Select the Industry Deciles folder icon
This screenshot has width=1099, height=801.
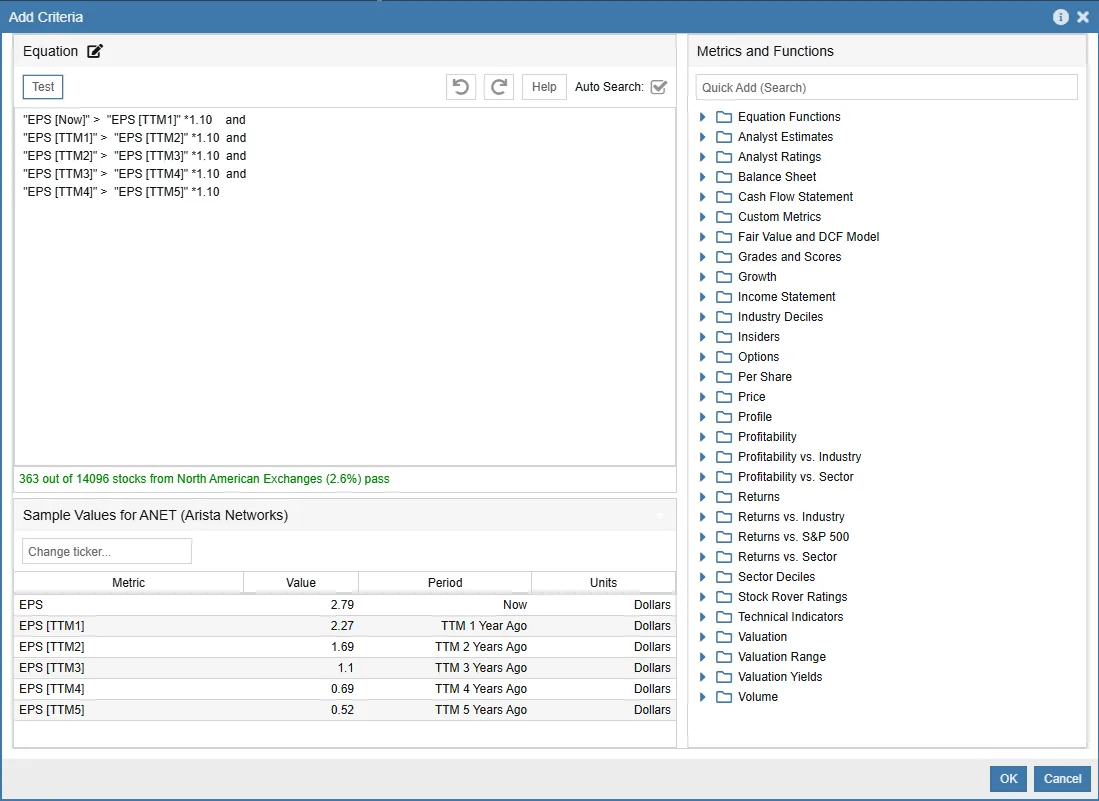pos(724,317)
